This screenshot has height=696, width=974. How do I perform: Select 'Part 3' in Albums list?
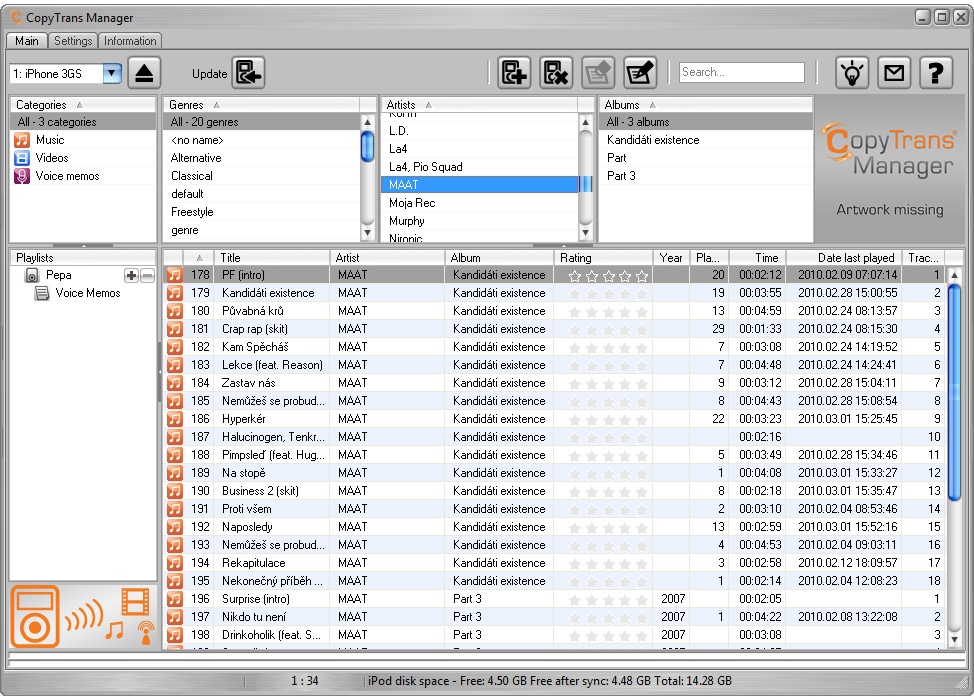[706, 176]
